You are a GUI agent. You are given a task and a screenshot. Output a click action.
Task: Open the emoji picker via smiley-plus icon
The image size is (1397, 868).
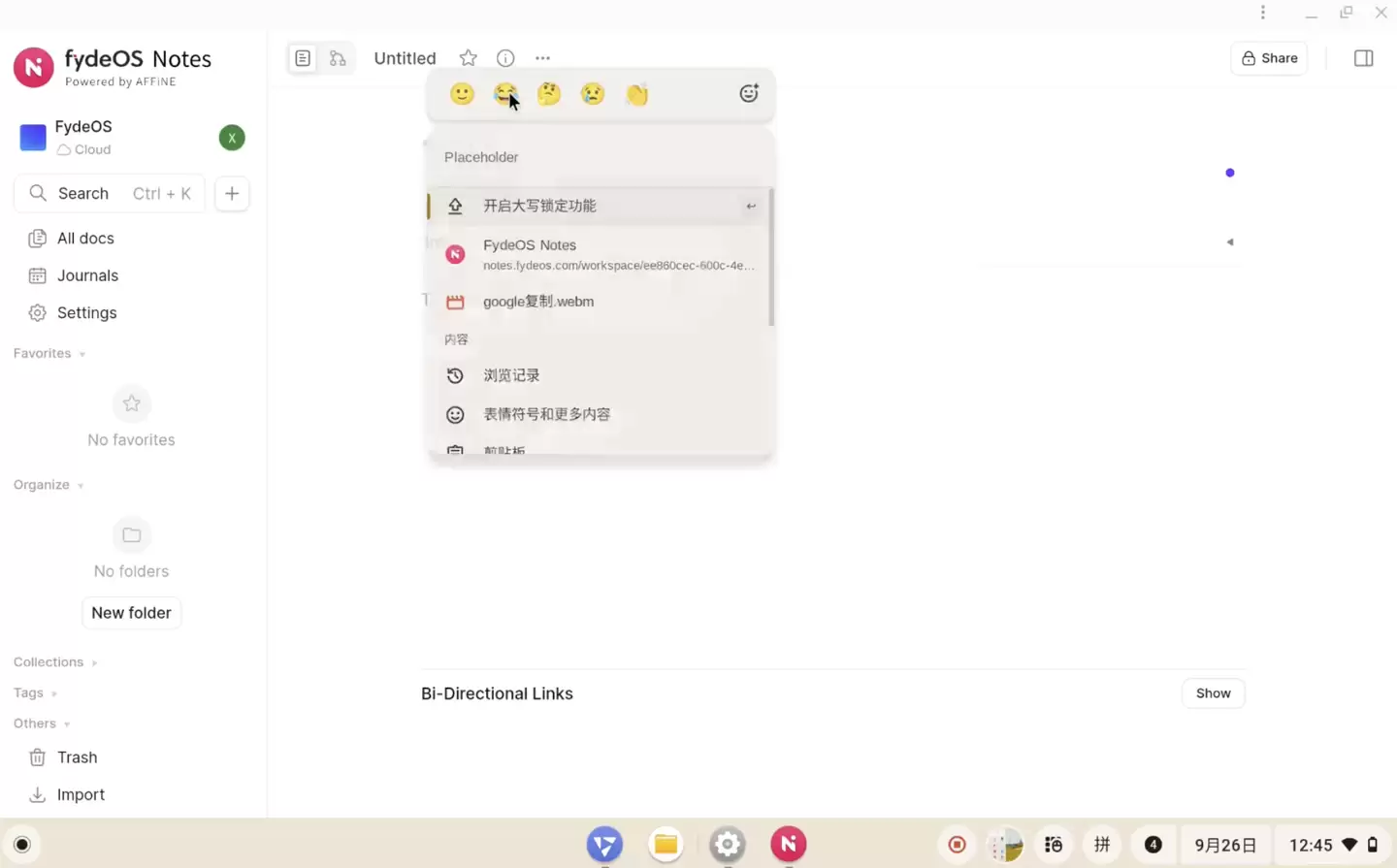(748, 93)
